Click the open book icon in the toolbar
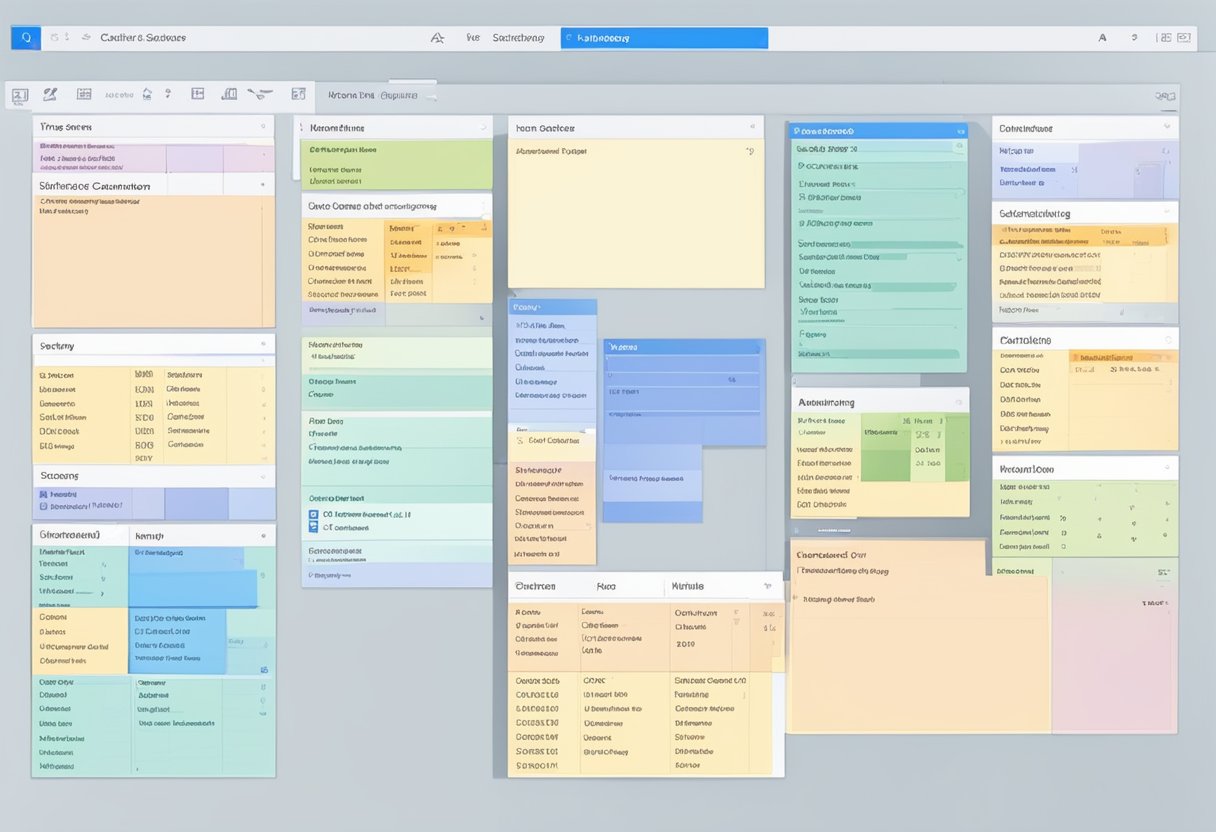This screenshot has height=832, width=1216. [x=229, y=94]
